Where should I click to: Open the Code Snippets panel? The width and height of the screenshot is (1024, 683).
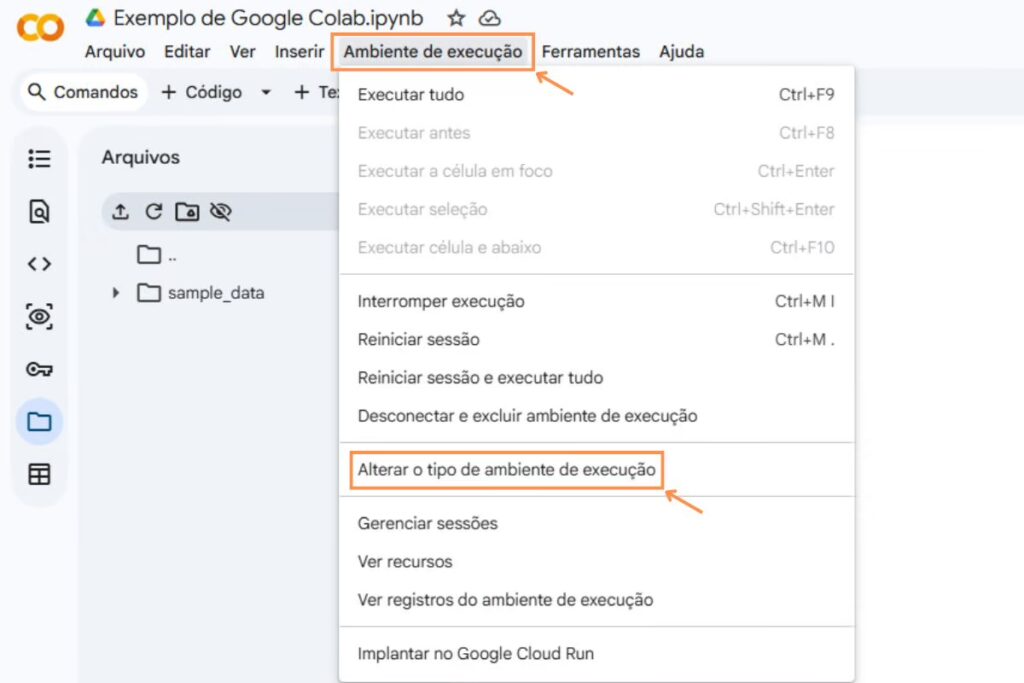click(38, 263)
